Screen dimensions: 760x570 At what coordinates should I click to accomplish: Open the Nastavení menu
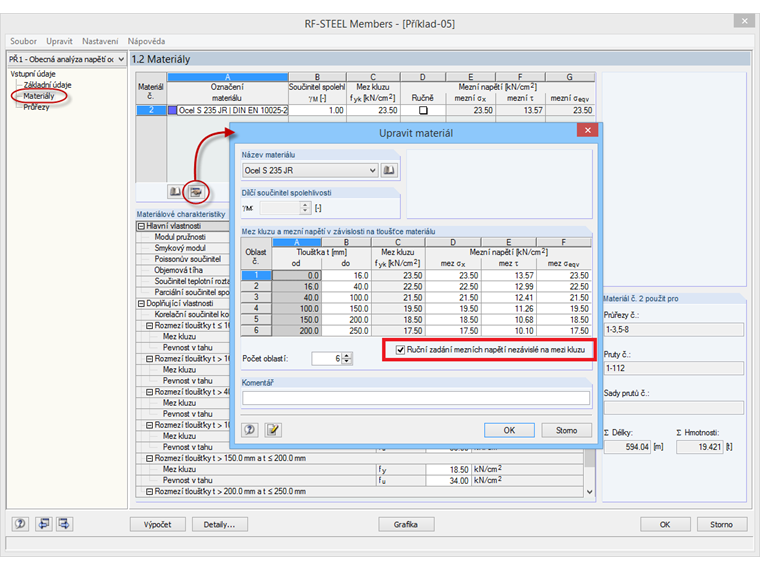100,41
